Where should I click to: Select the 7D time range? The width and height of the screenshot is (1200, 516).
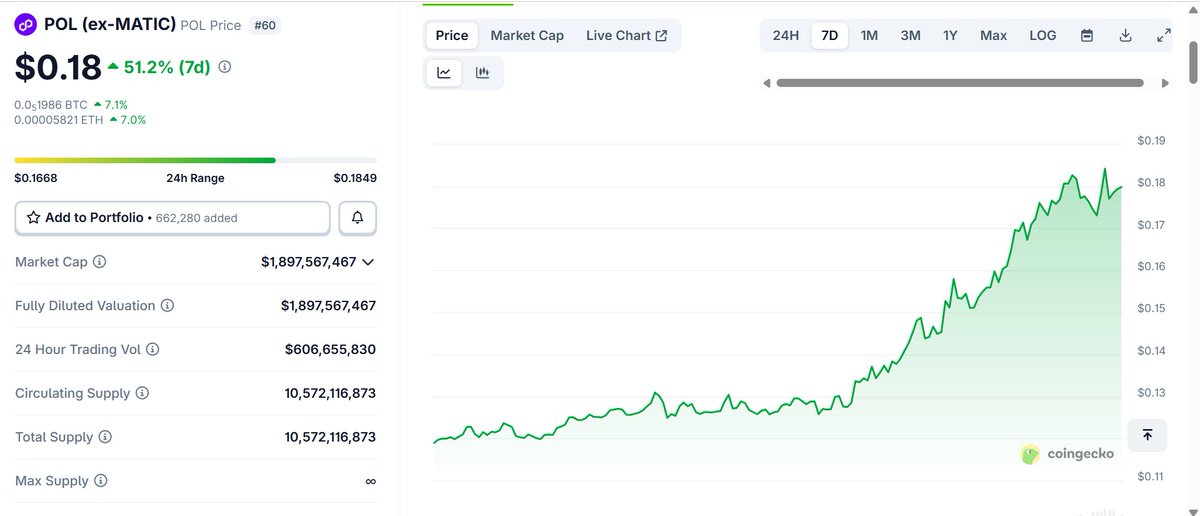pos(829,35)
